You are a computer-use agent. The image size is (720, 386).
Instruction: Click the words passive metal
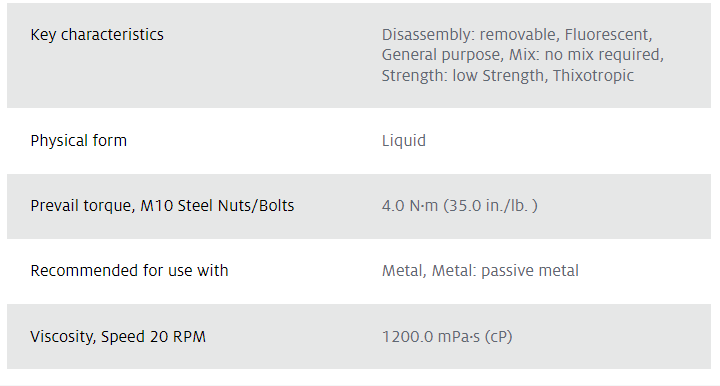pyautogui.click(x=530, y=271)
